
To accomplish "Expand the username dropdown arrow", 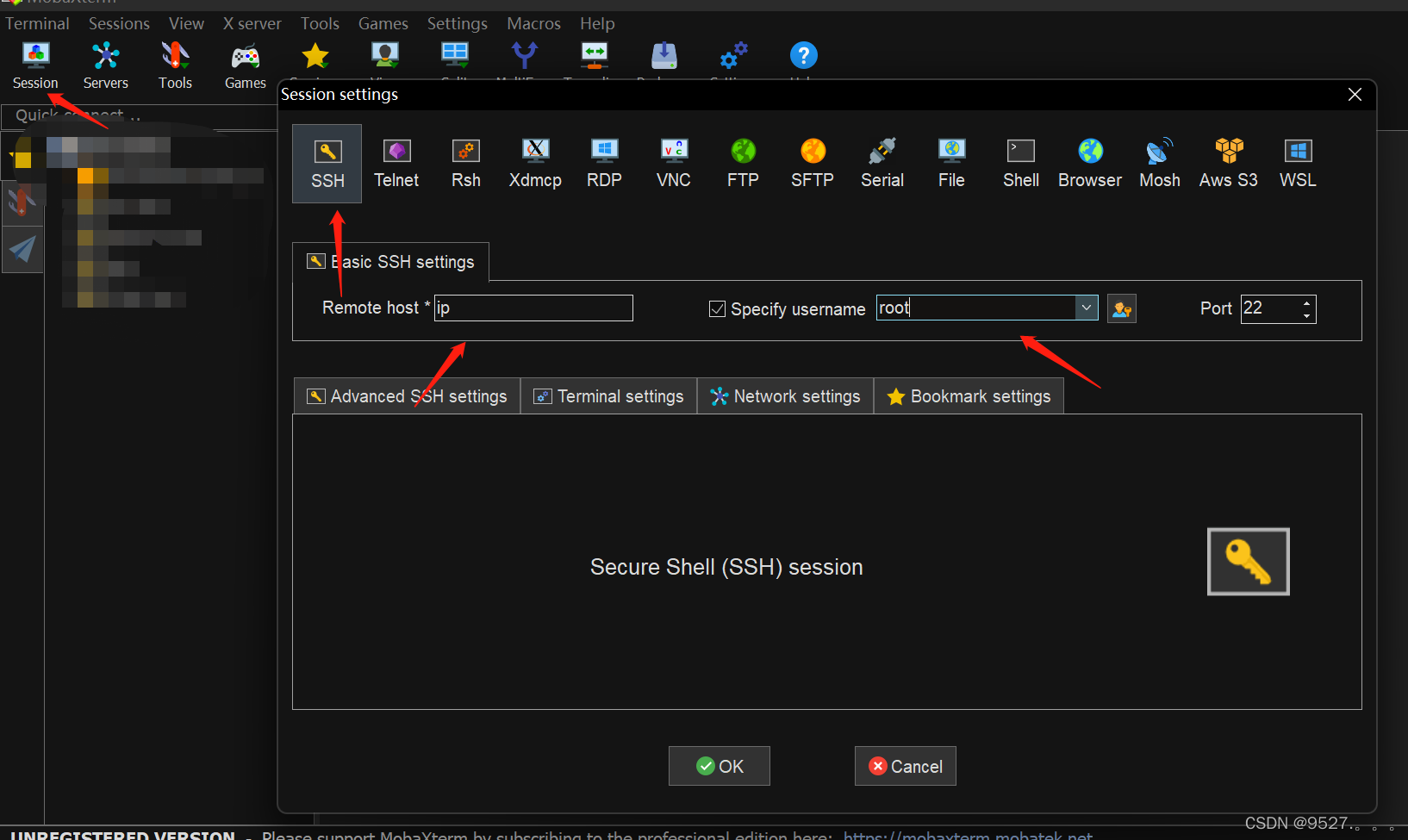I will coord(1087,308).
